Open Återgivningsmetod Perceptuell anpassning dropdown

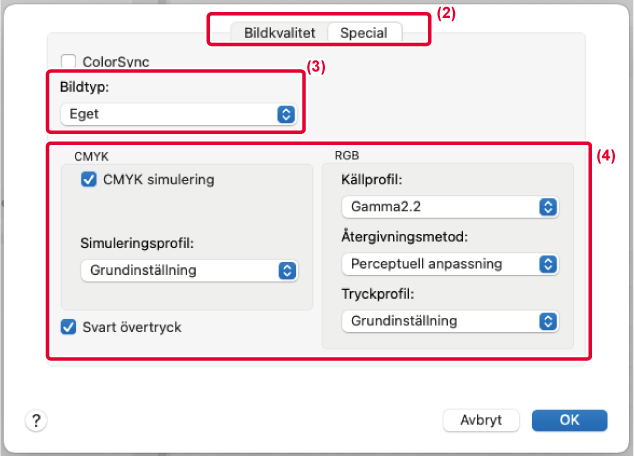(449, 264)
